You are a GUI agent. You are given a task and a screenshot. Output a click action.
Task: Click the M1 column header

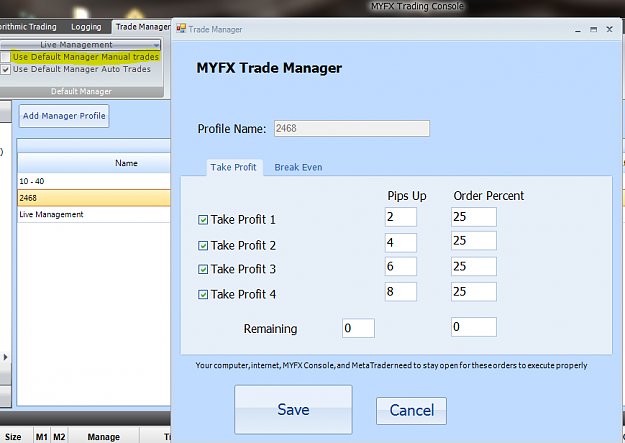click(x=42, y=437)
